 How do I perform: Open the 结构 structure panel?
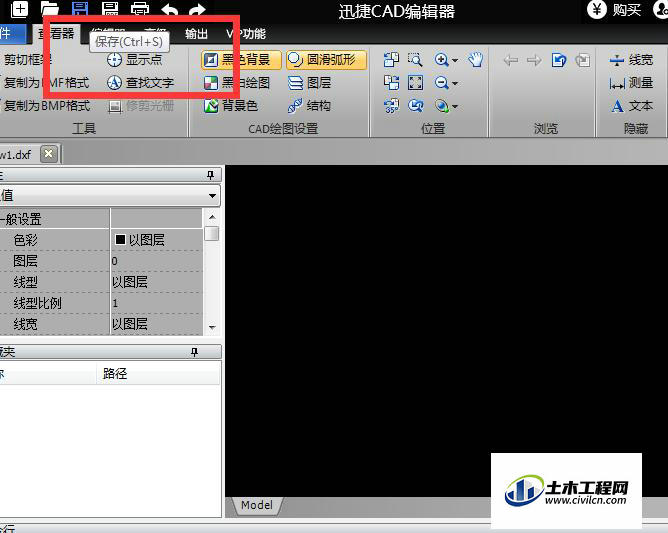coord(309,105)
